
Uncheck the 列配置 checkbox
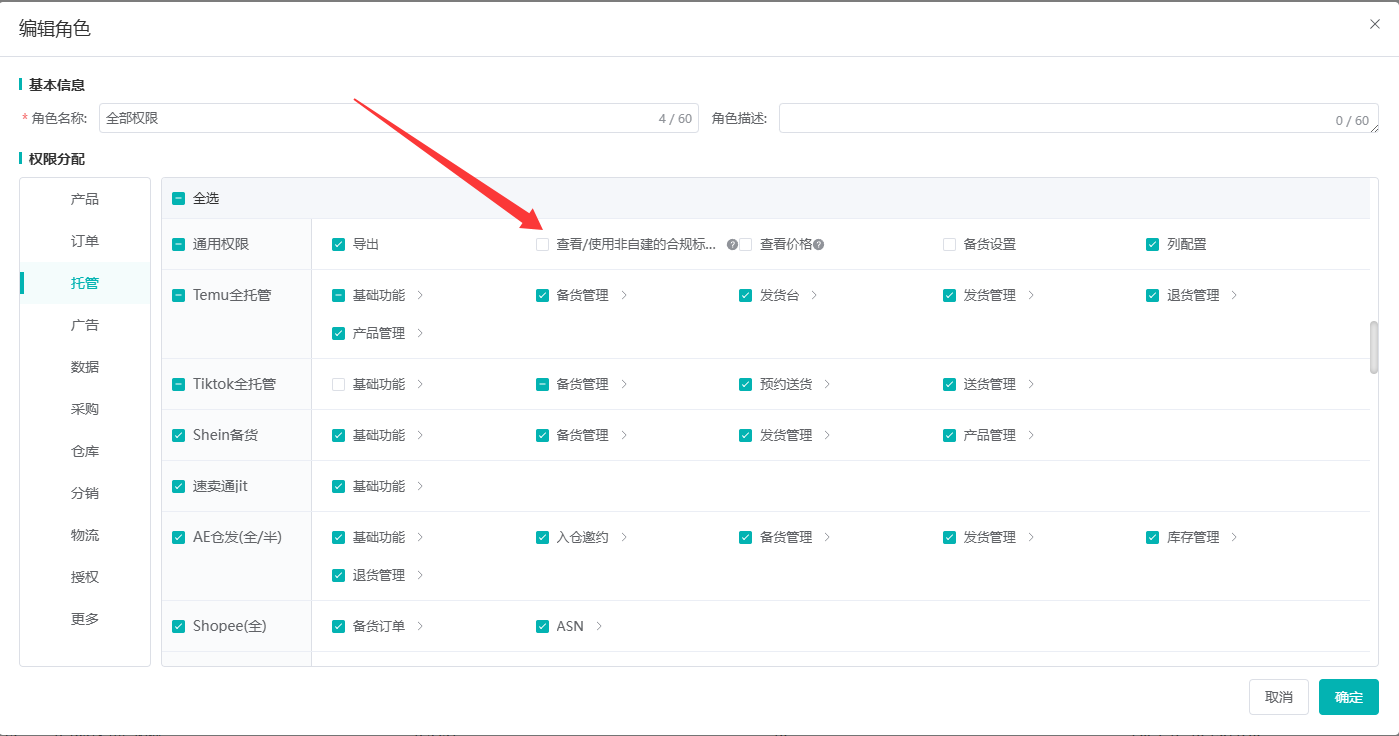click(1153, 245)
